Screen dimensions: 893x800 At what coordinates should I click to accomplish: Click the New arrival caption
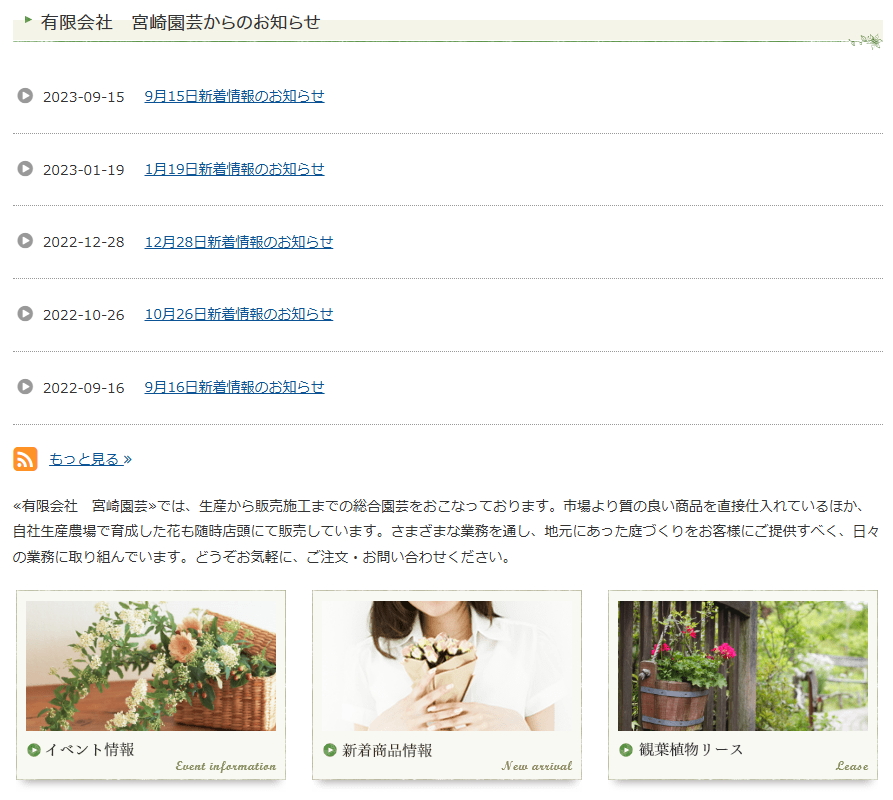pos(537,766)
